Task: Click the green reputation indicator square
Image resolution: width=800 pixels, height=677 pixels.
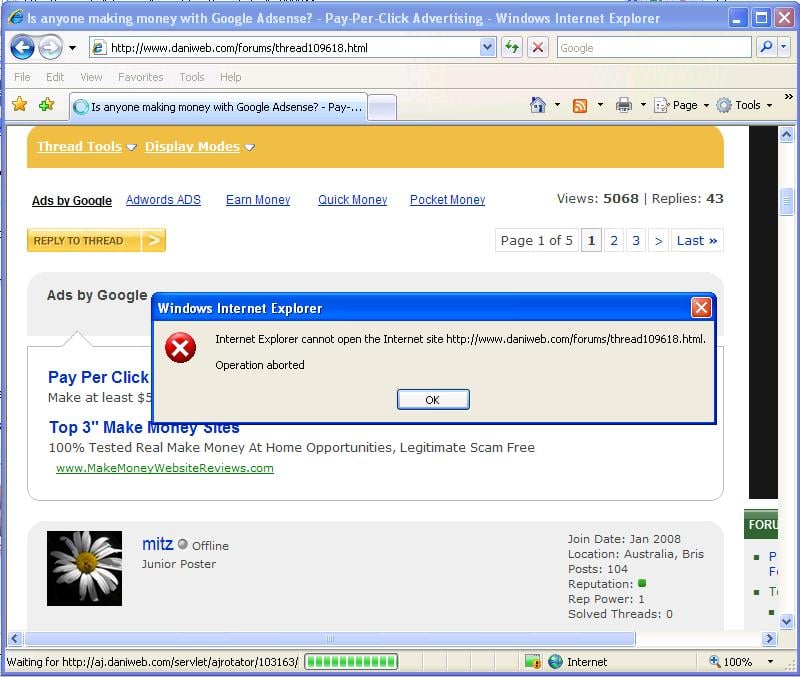Action: tap(642, 583)
